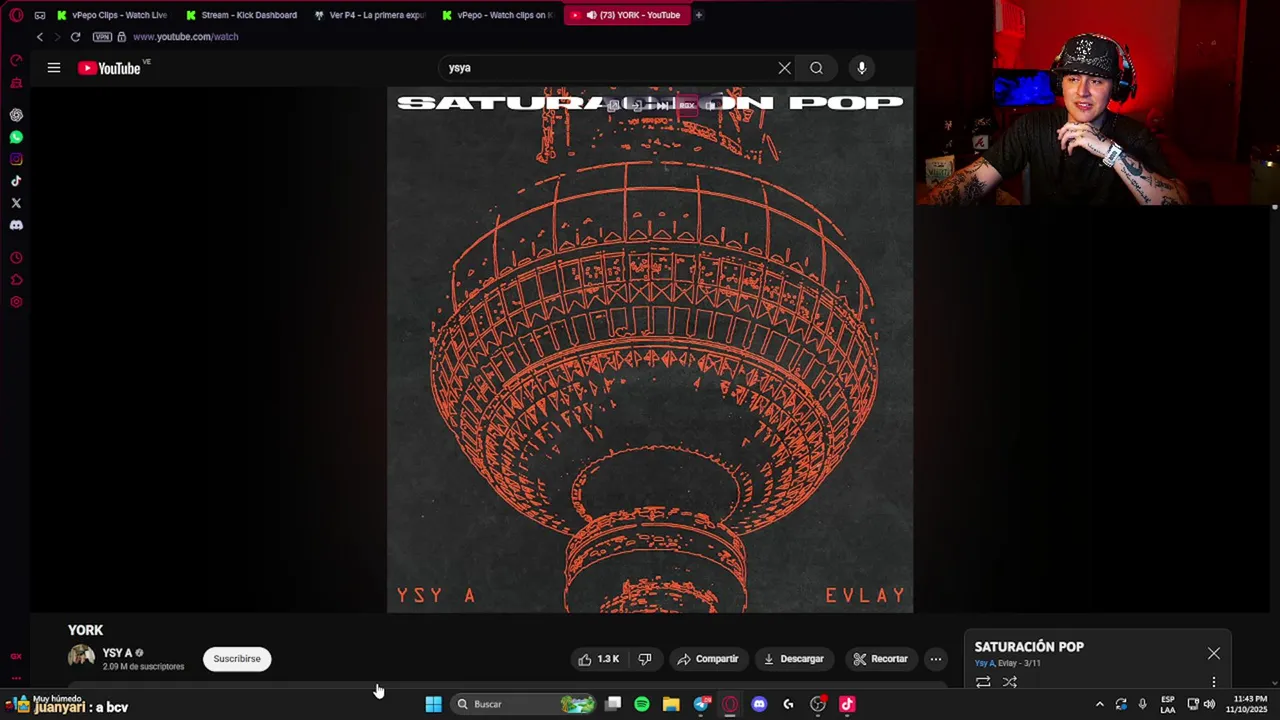Image resolution: width=1280 pixels, height=720 pixels.
Task: Click the video player album artwork
Action: [x=650, y=350]
